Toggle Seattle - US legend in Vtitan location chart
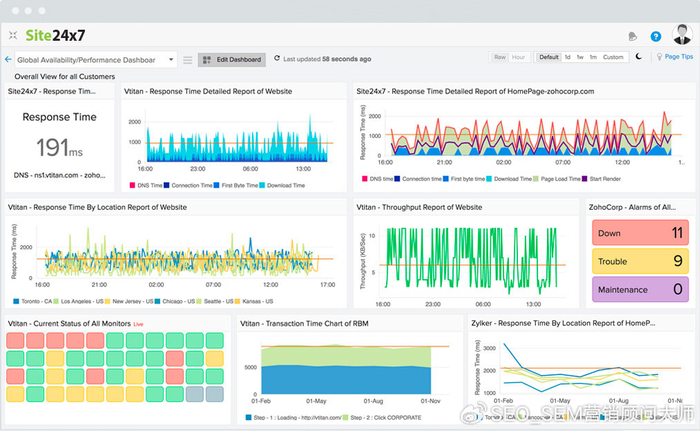 point(215,301)
